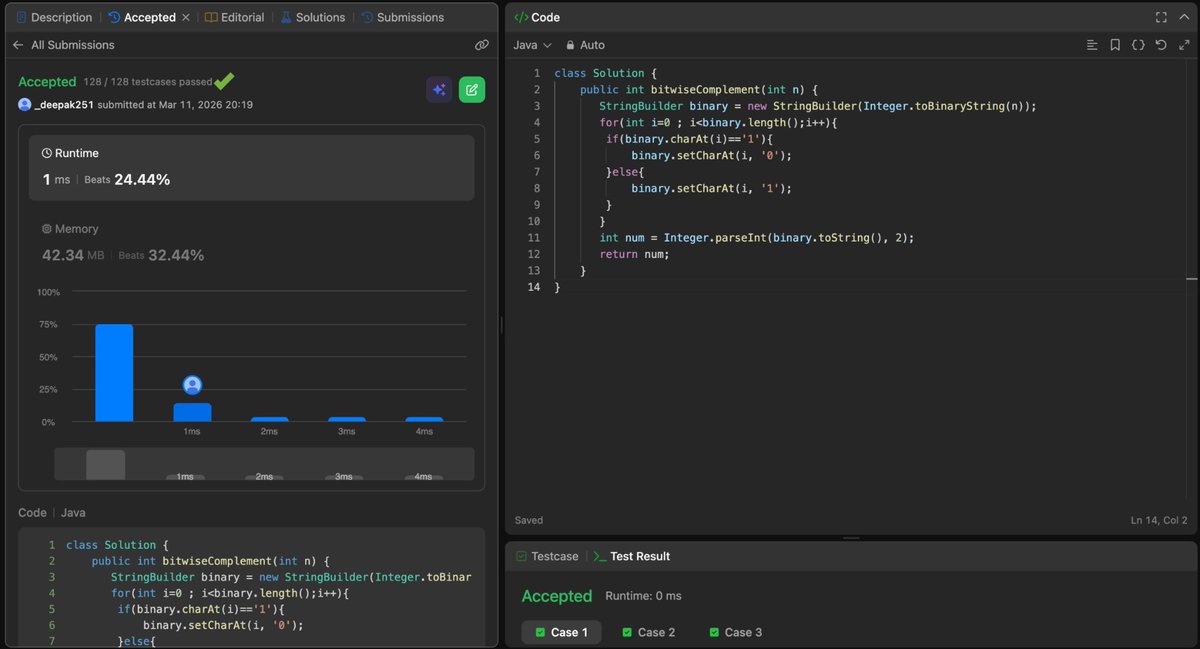
Task: Reset code with the undo arrow icon
Action: coord(1161,45)
